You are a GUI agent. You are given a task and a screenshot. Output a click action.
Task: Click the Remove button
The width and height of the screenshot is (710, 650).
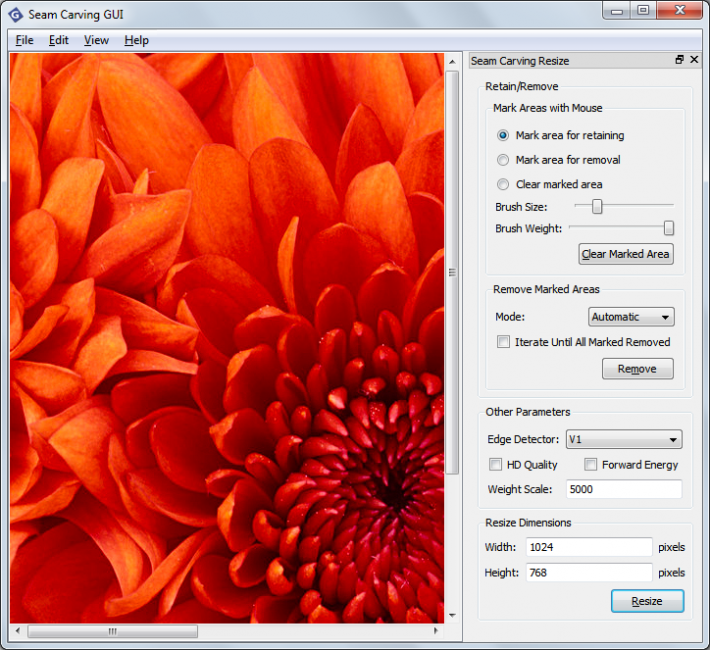(x=637, y=369)
